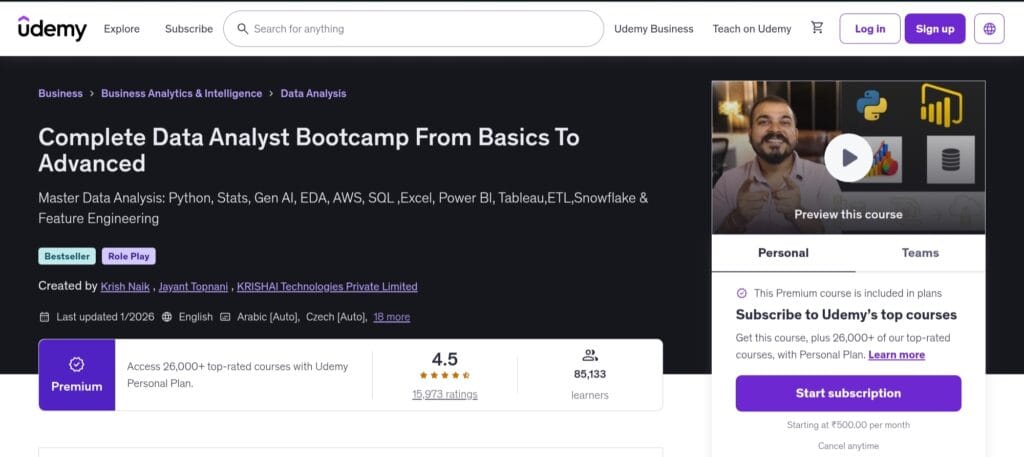
Task: Open the Subscribe menu item
Action: tap(189, 29)
